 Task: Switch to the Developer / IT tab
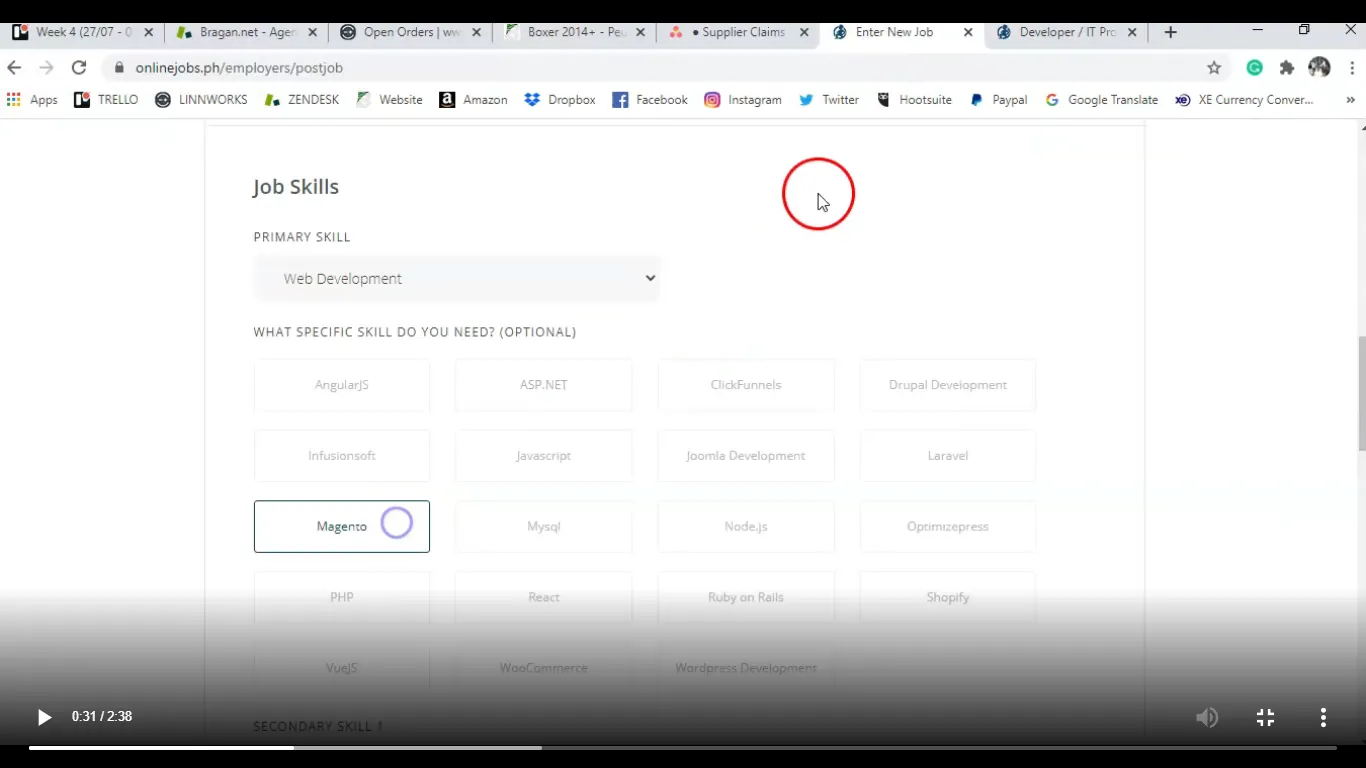1066,32
